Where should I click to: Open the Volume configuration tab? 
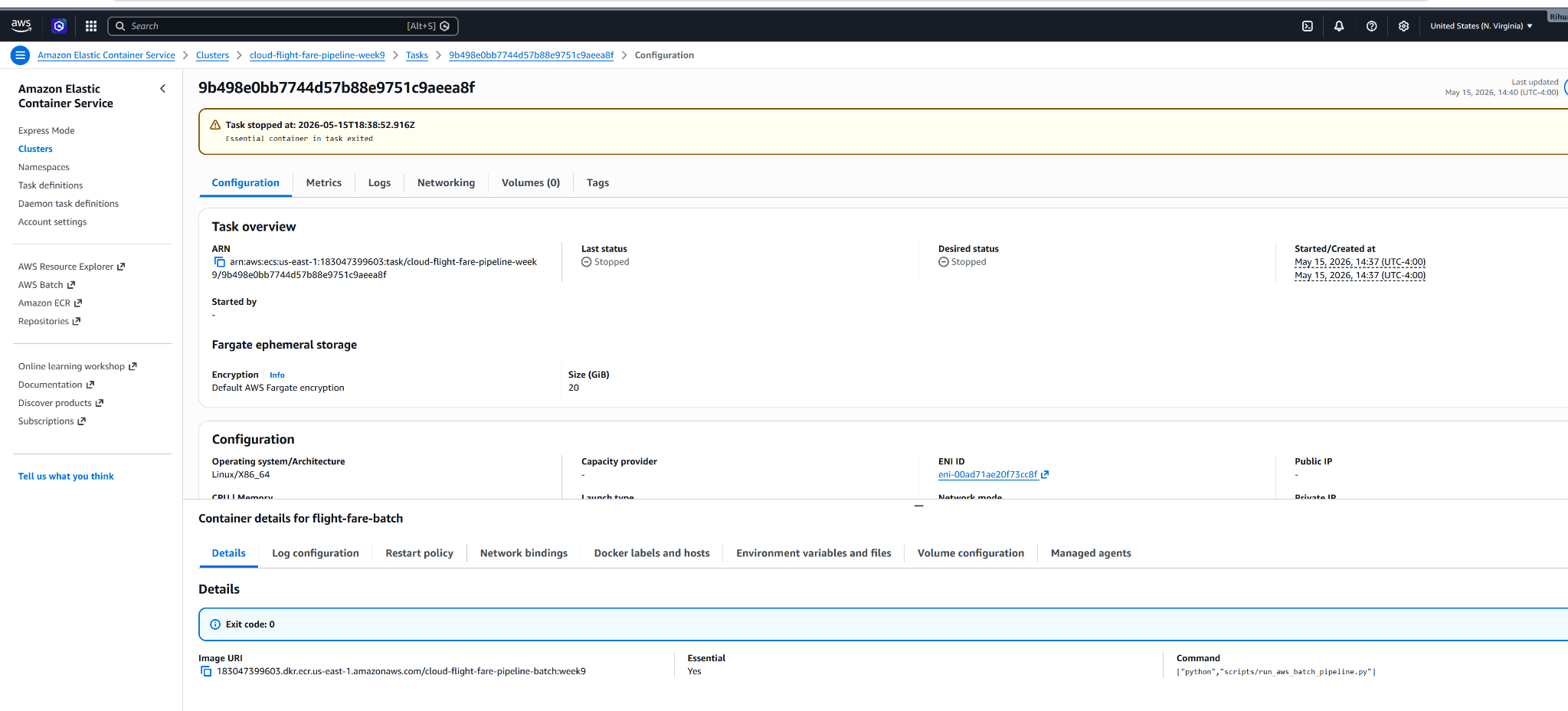[971, 553]
